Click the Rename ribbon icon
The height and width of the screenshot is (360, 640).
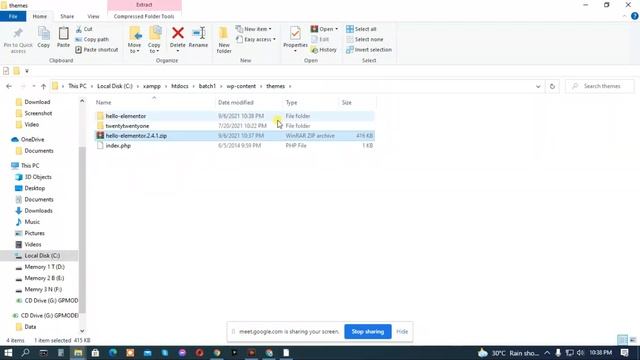198,38
